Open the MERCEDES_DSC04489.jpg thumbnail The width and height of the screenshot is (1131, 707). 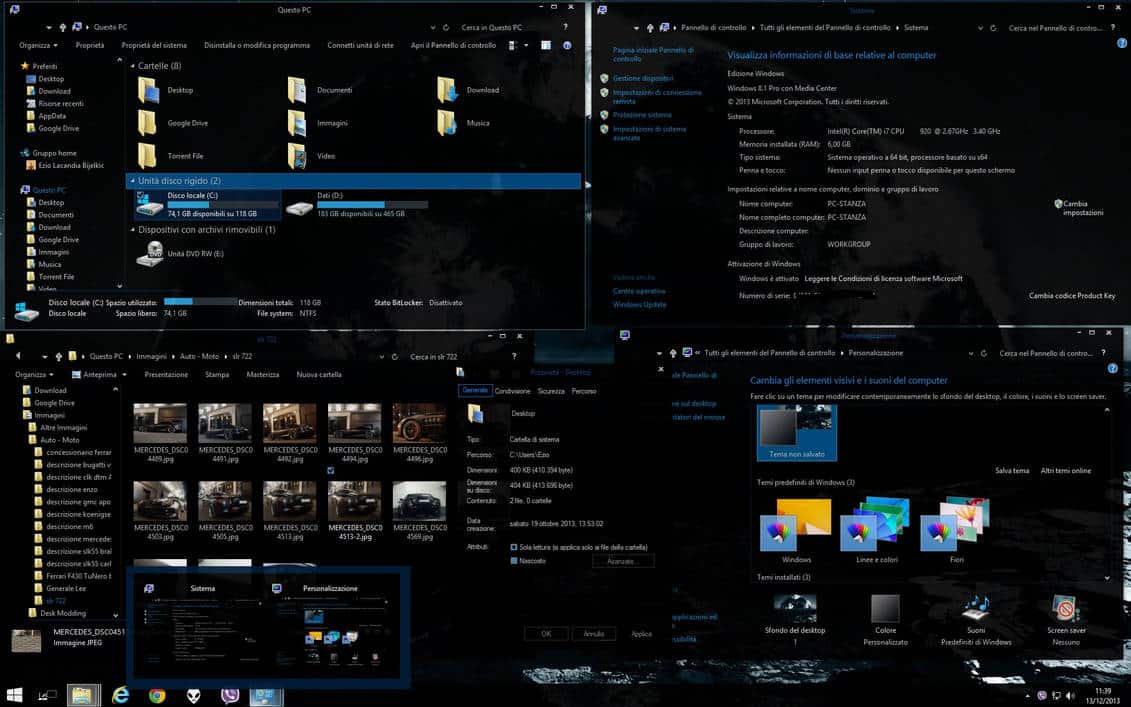(160, 424)
